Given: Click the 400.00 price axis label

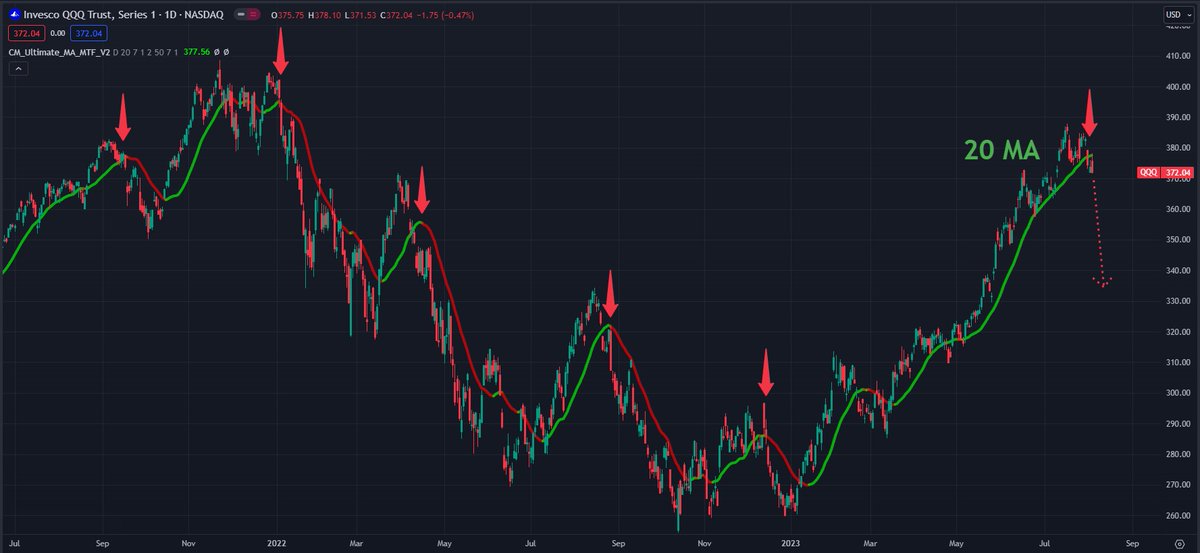Looking at the screenshot, I should coord(1176,87).
